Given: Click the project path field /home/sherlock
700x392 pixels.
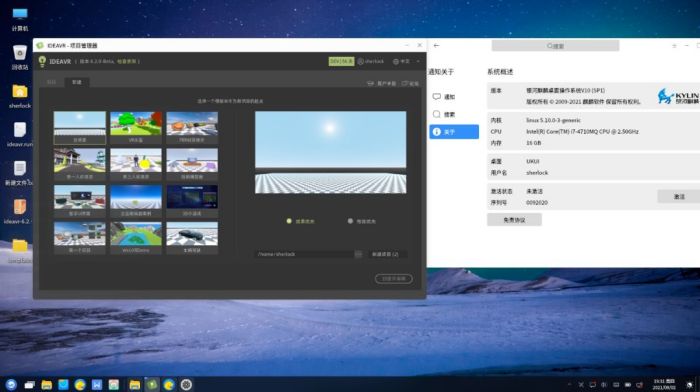Looking at the screenshot, I should tap(304, 254).
